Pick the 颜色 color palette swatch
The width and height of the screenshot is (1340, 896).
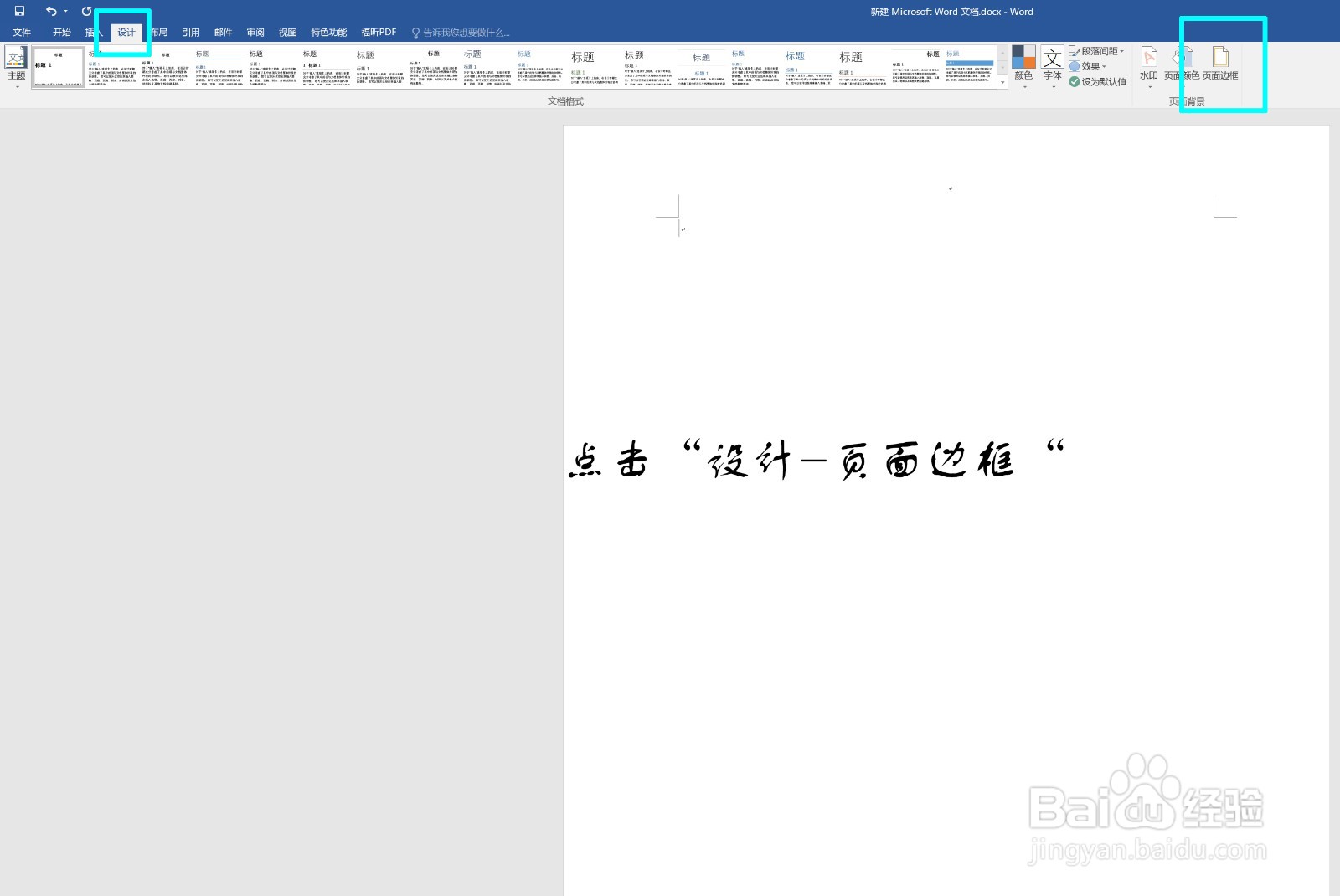(1023, 56)
